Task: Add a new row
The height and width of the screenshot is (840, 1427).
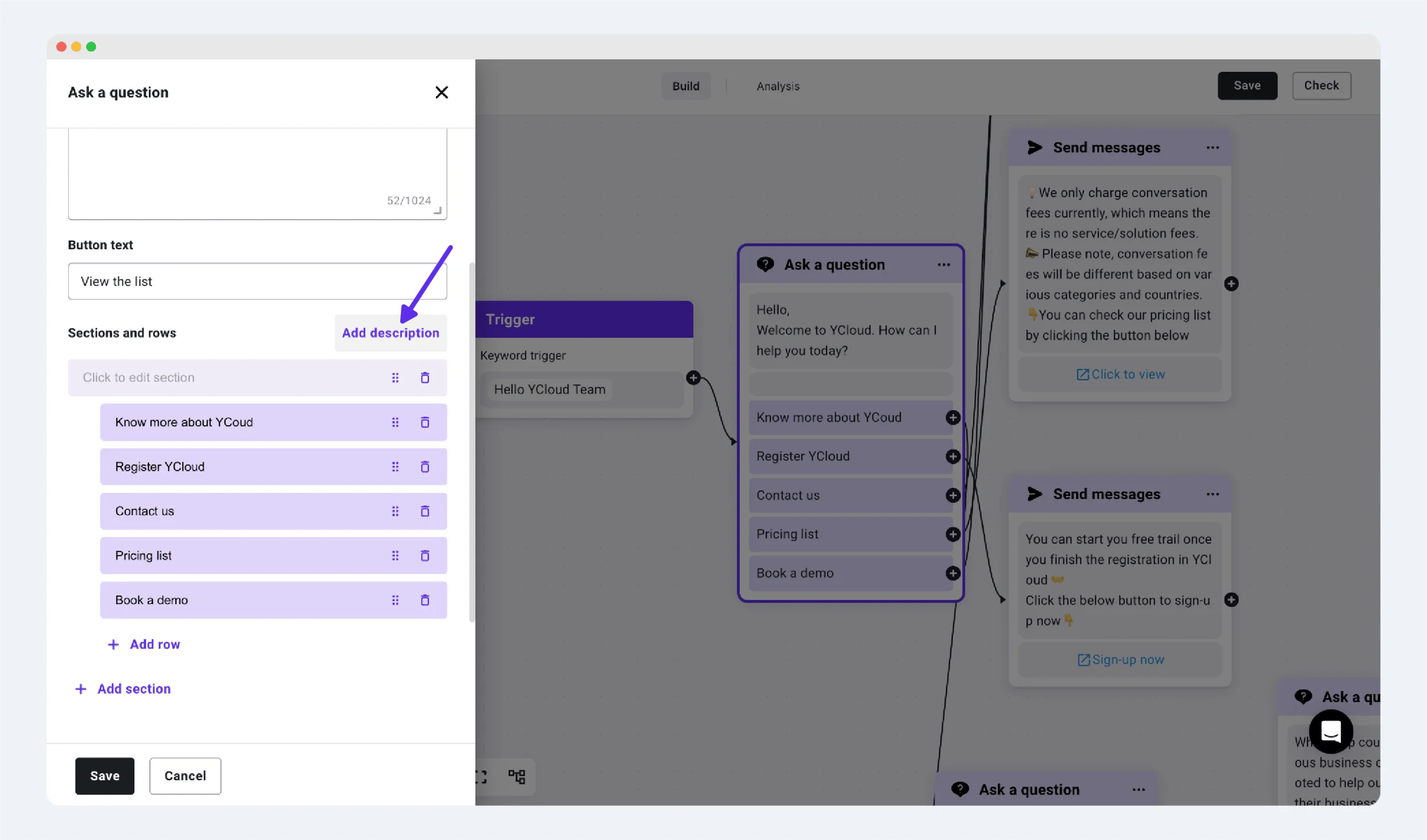Action: click(144, 644)
